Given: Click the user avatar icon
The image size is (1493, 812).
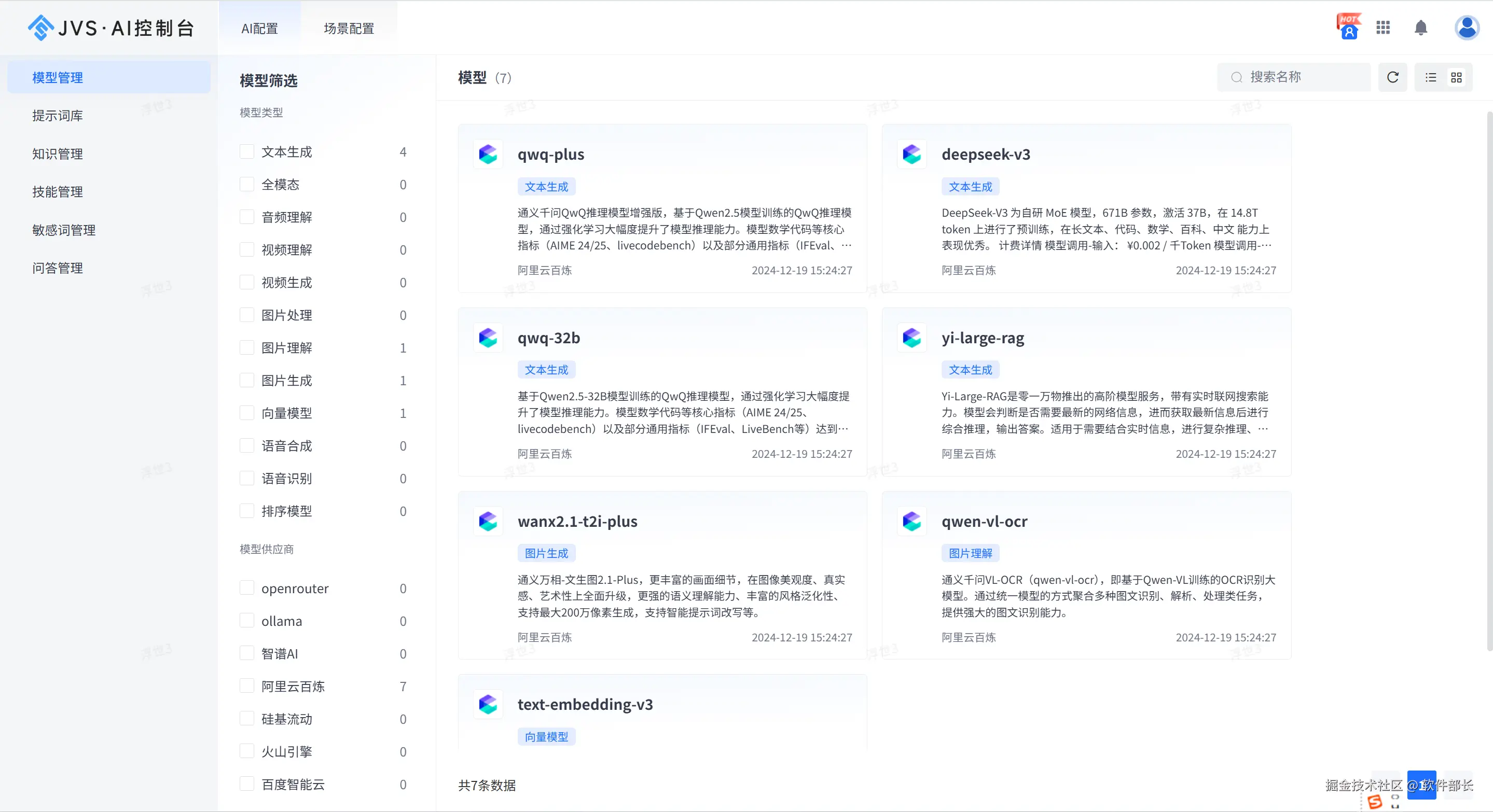Looking at the screenshot, I should (x=1467, y=28).
